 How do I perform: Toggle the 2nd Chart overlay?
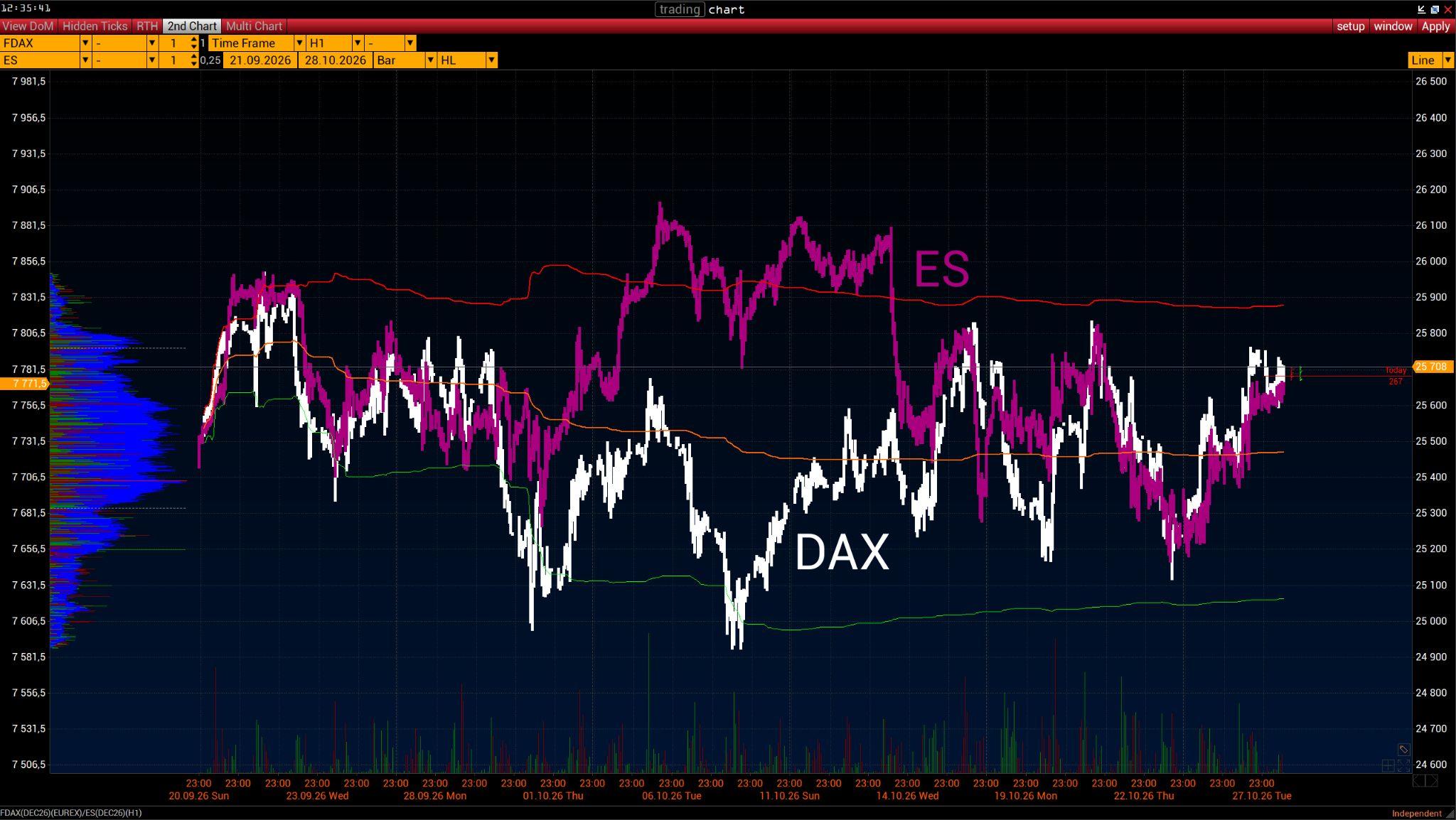click(192, 26)
